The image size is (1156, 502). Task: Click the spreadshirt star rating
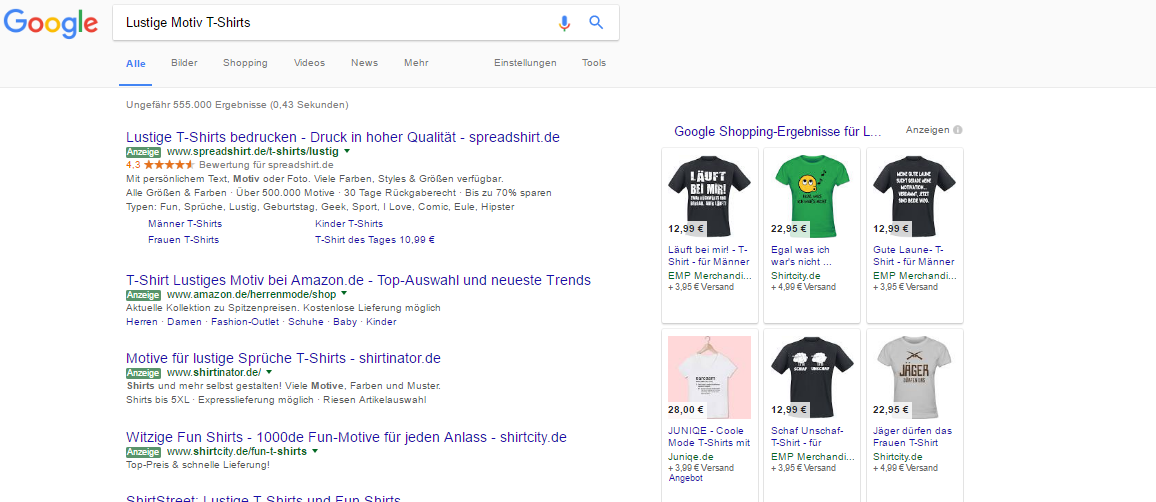point(169,164)
